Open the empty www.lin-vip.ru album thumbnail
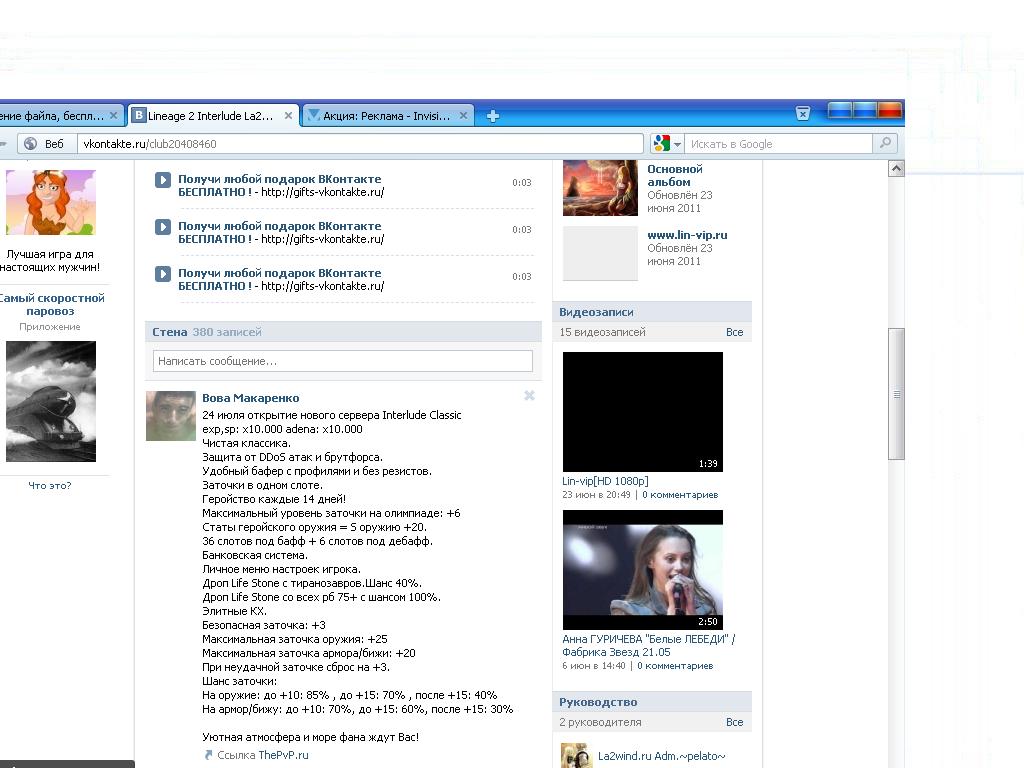Screen dimensions: 1024x768 coord(600,253)
